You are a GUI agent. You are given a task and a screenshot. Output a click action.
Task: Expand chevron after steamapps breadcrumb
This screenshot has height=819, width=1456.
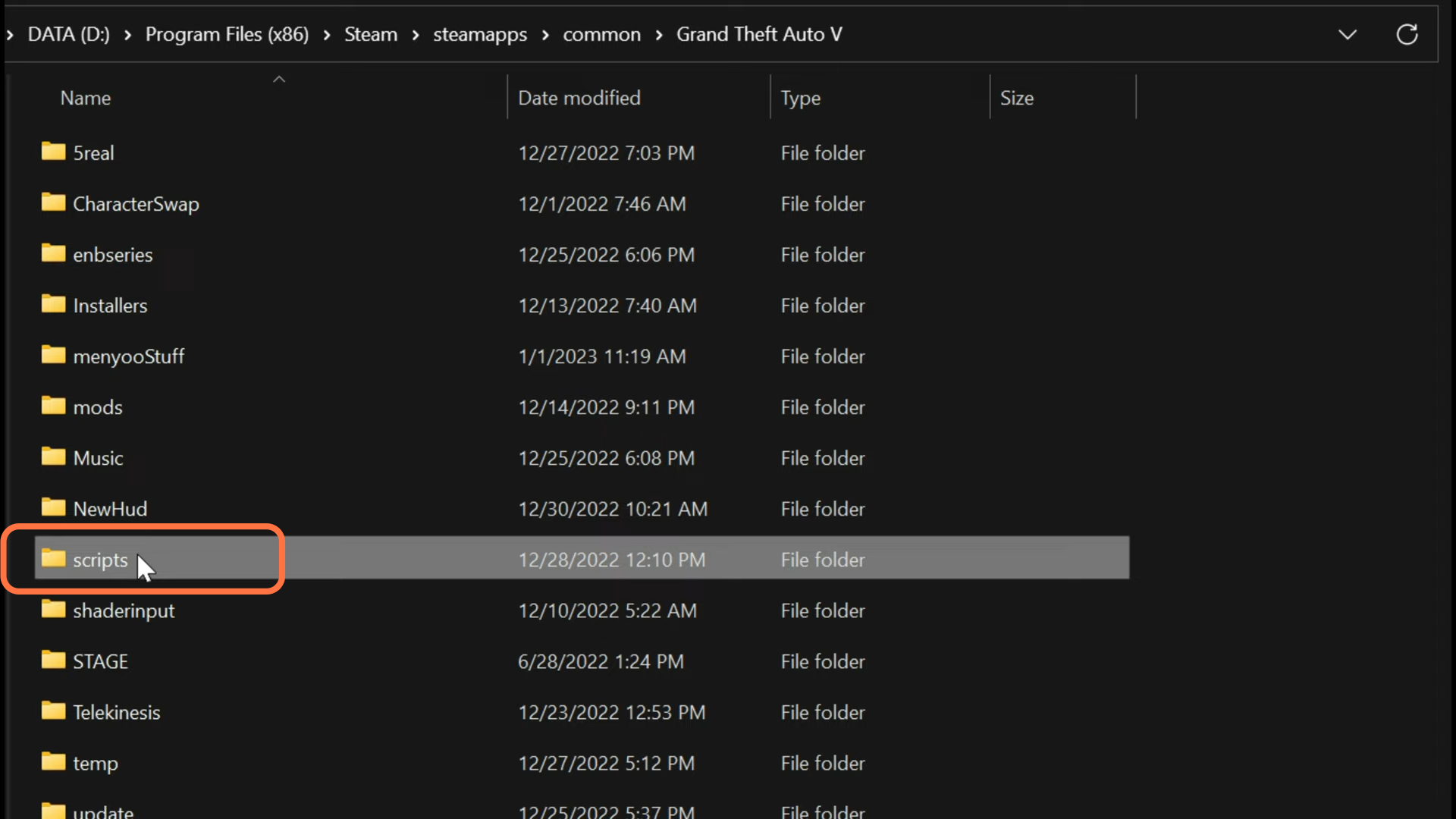pyautogui.click(x=545, y=35)
